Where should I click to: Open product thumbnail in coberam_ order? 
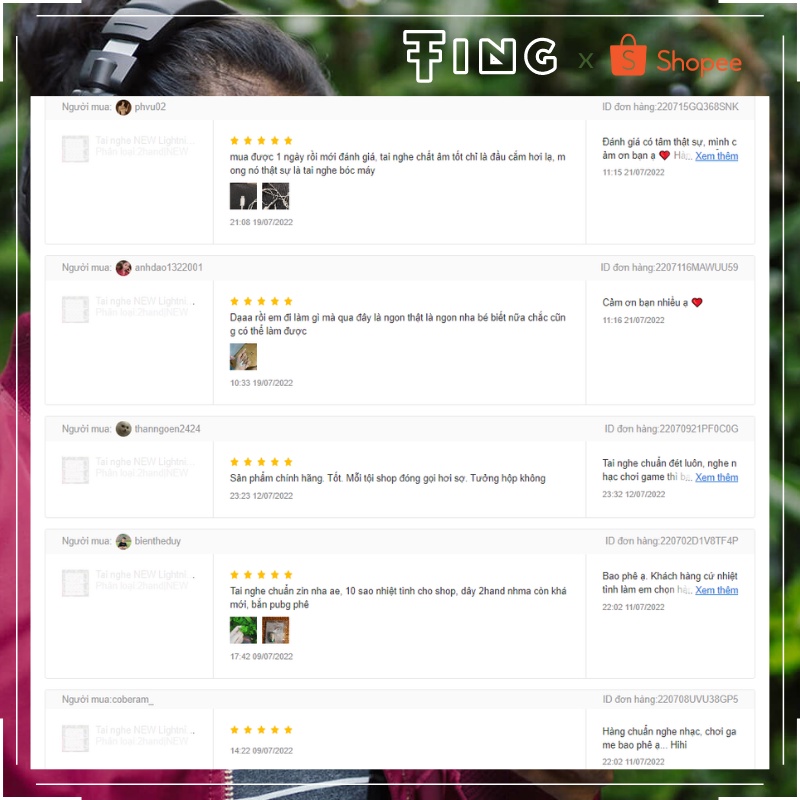click(75, 738)
